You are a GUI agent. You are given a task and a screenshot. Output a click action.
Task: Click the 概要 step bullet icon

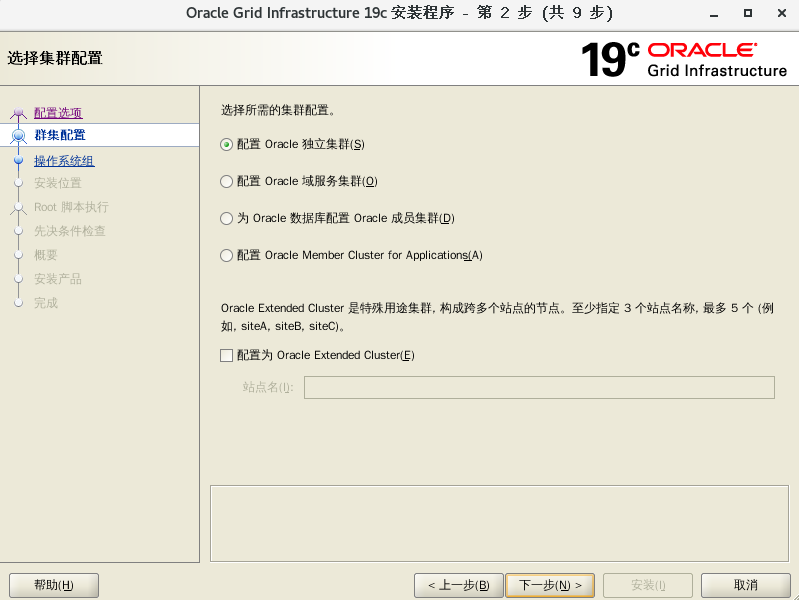(x=19, y=255)
